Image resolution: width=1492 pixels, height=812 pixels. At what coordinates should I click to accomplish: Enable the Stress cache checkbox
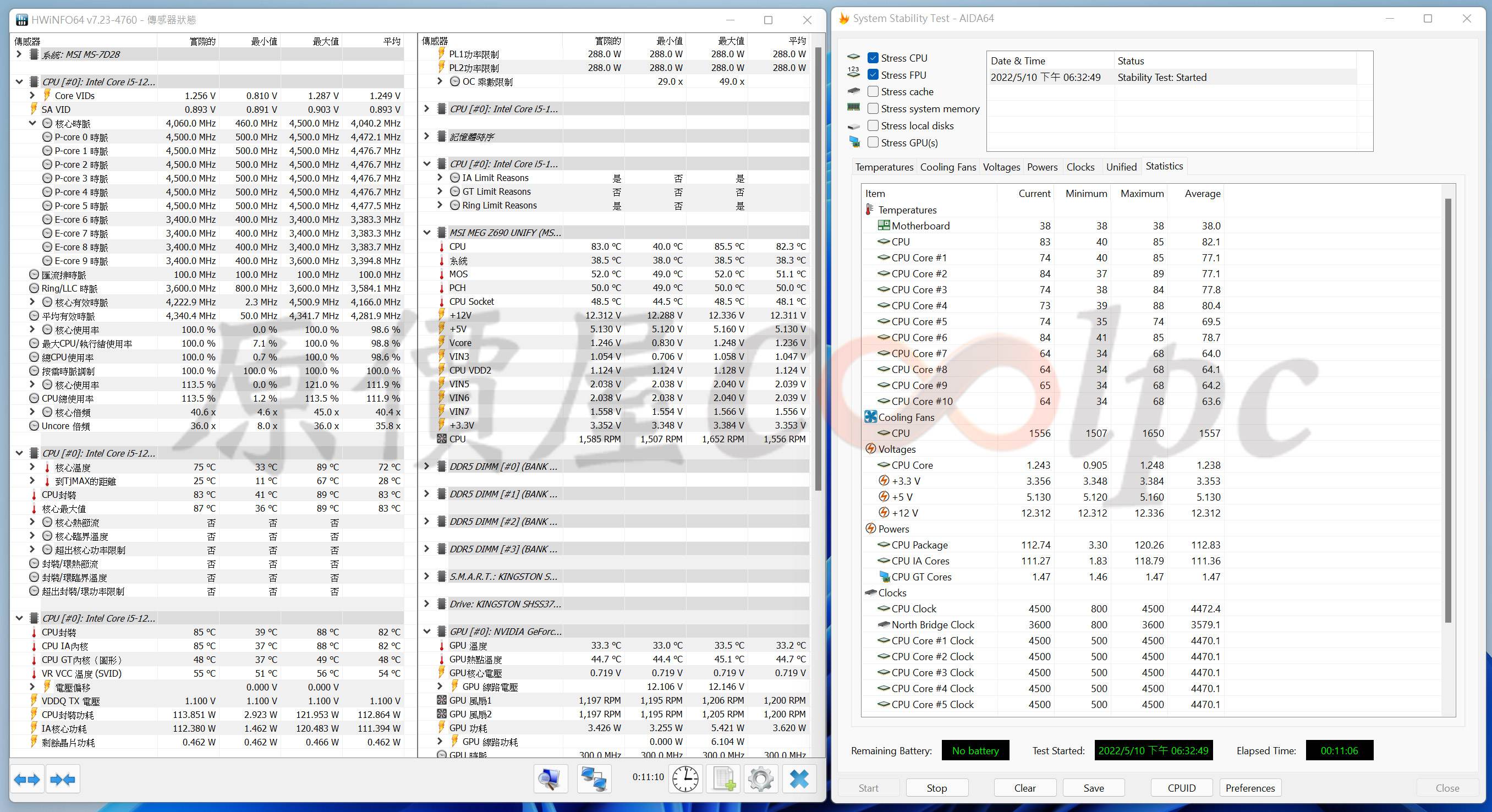pos(873,91)
